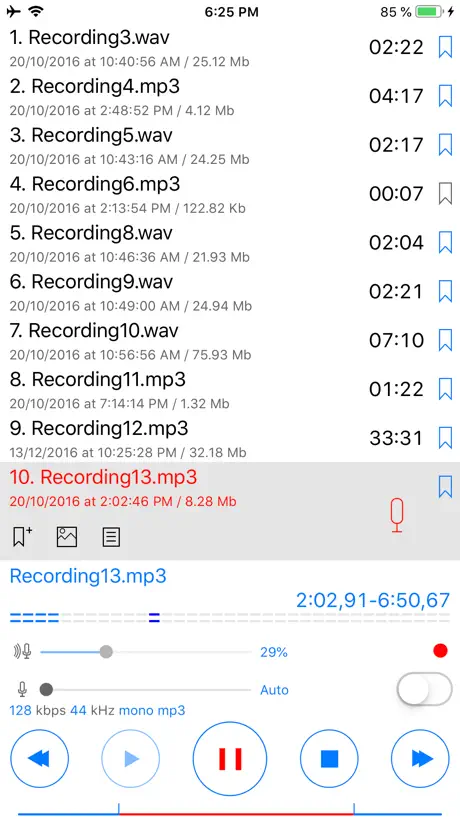Pause recording with the red pause button

tap(230, 759)
